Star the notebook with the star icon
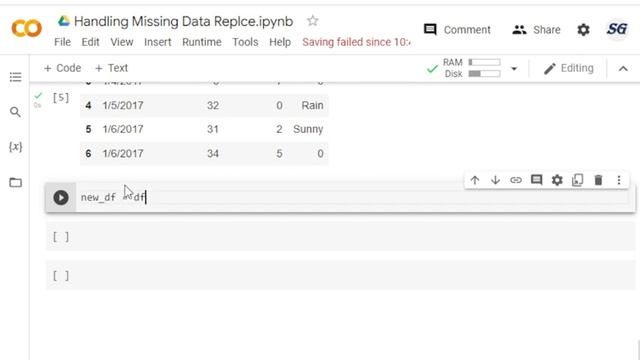This screenshot has width=640, height=360. [313, 20]
